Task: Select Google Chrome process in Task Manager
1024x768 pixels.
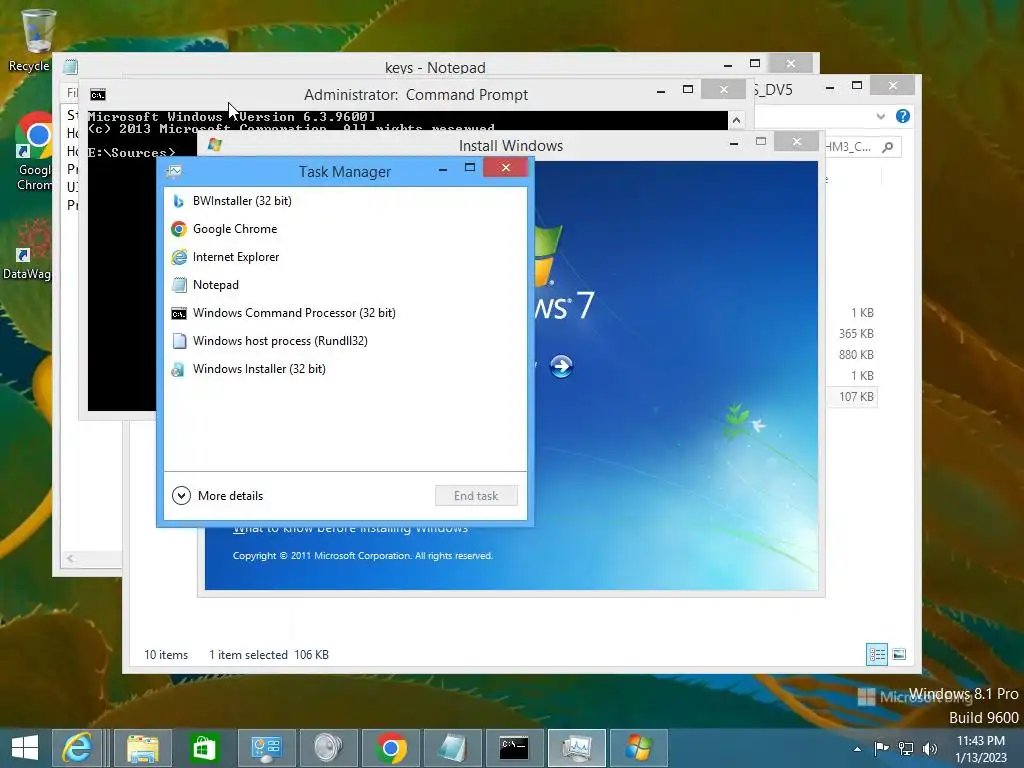Action: pos(345,229)
